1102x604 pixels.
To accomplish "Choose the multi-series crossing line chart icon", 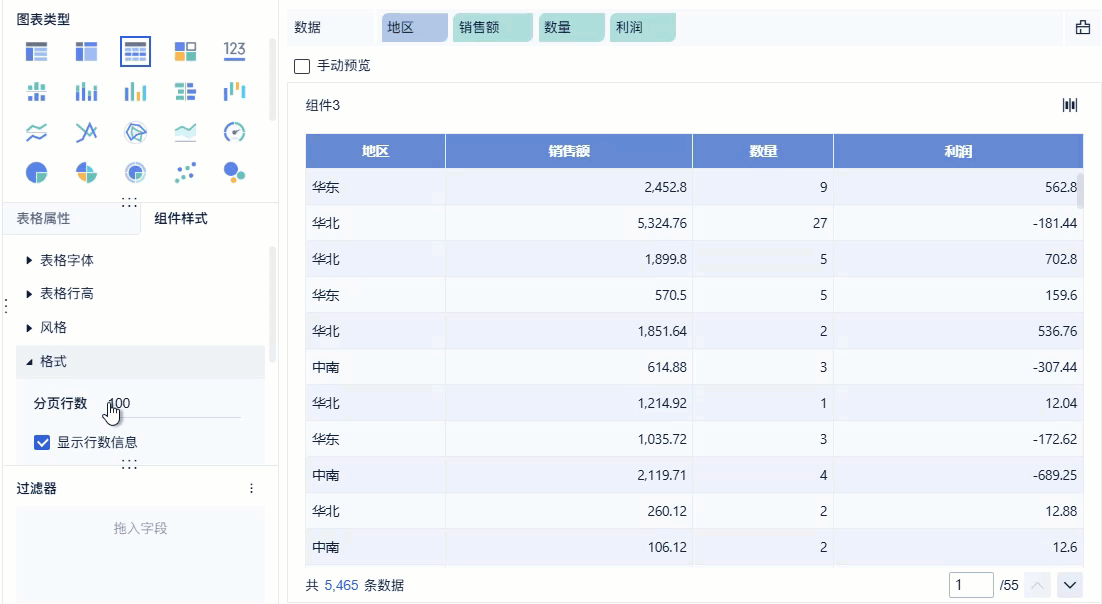I will point(86,132).
